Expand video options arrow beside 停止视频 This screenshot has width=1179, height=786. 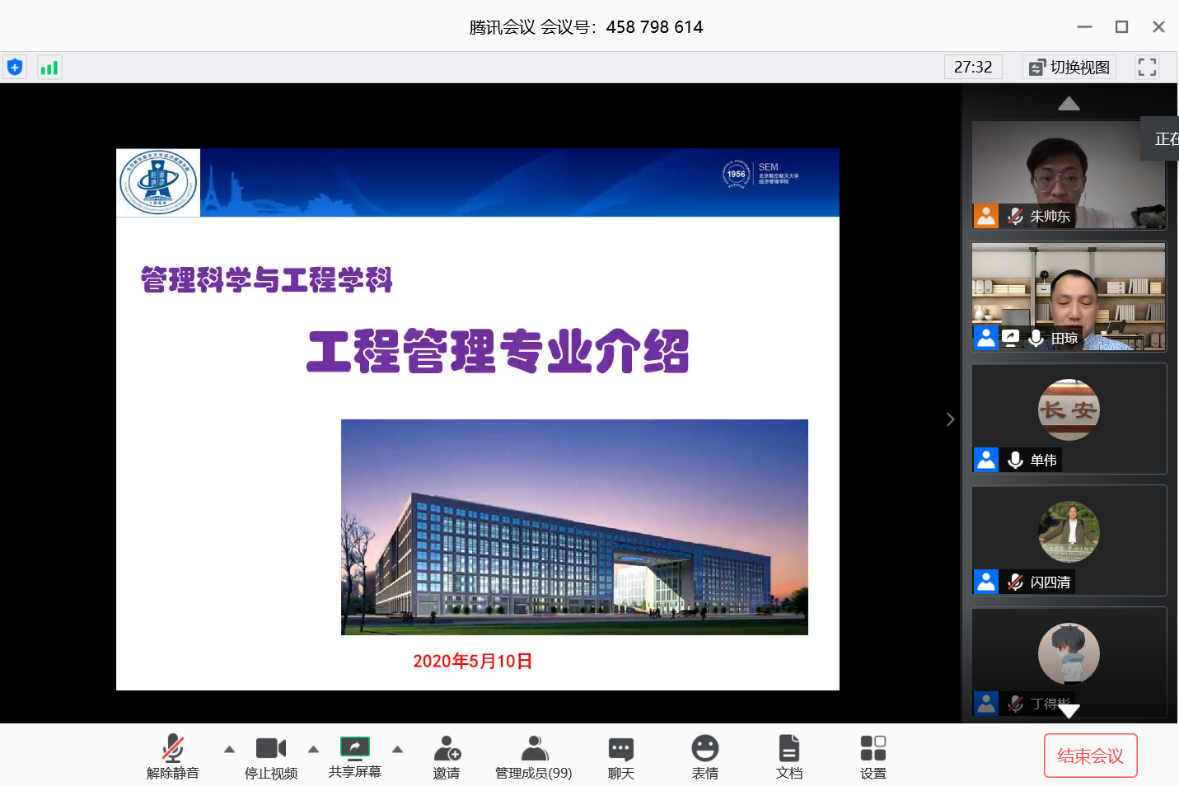[x=313, y=749]
